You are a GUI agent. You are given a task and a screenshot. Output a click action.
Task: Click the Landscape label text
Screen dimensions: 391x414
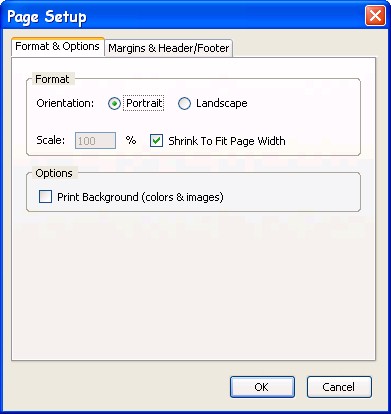222,103
